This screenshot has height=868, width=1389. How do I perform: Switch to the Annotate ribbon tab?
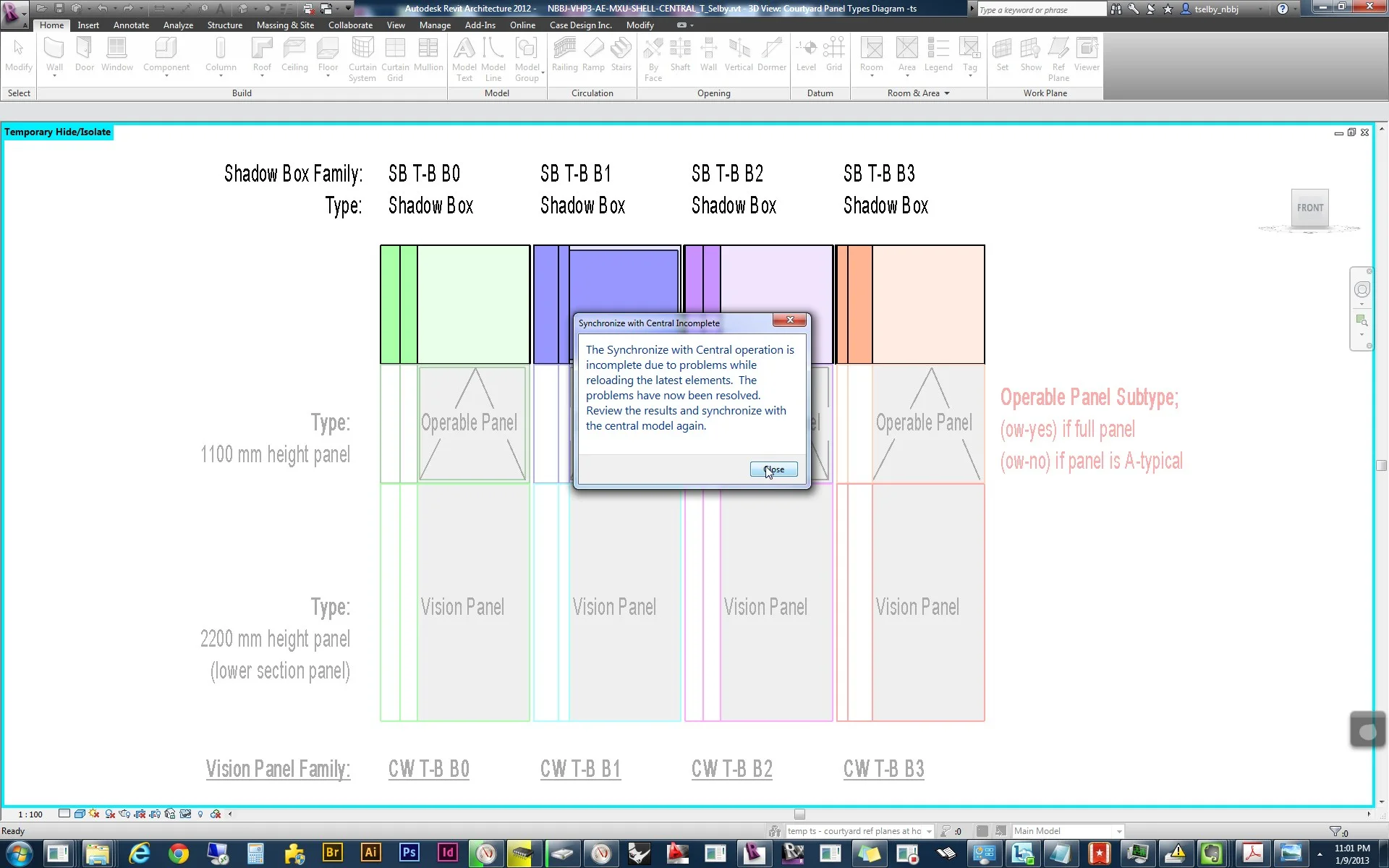pos(131,25)
